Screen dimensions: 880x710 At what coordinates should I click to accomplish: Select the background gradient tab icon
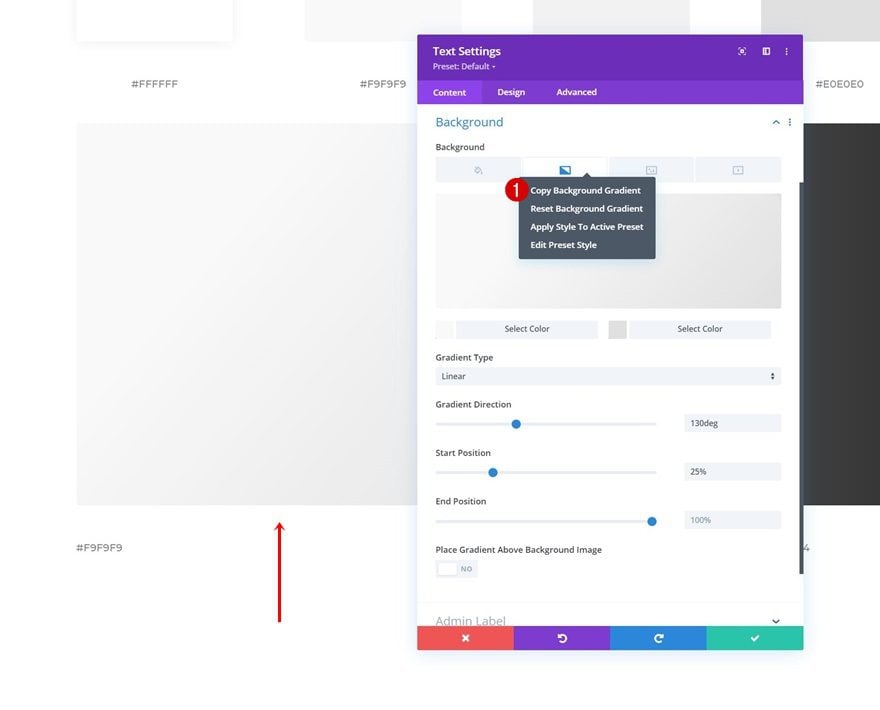tap(565, 170)
